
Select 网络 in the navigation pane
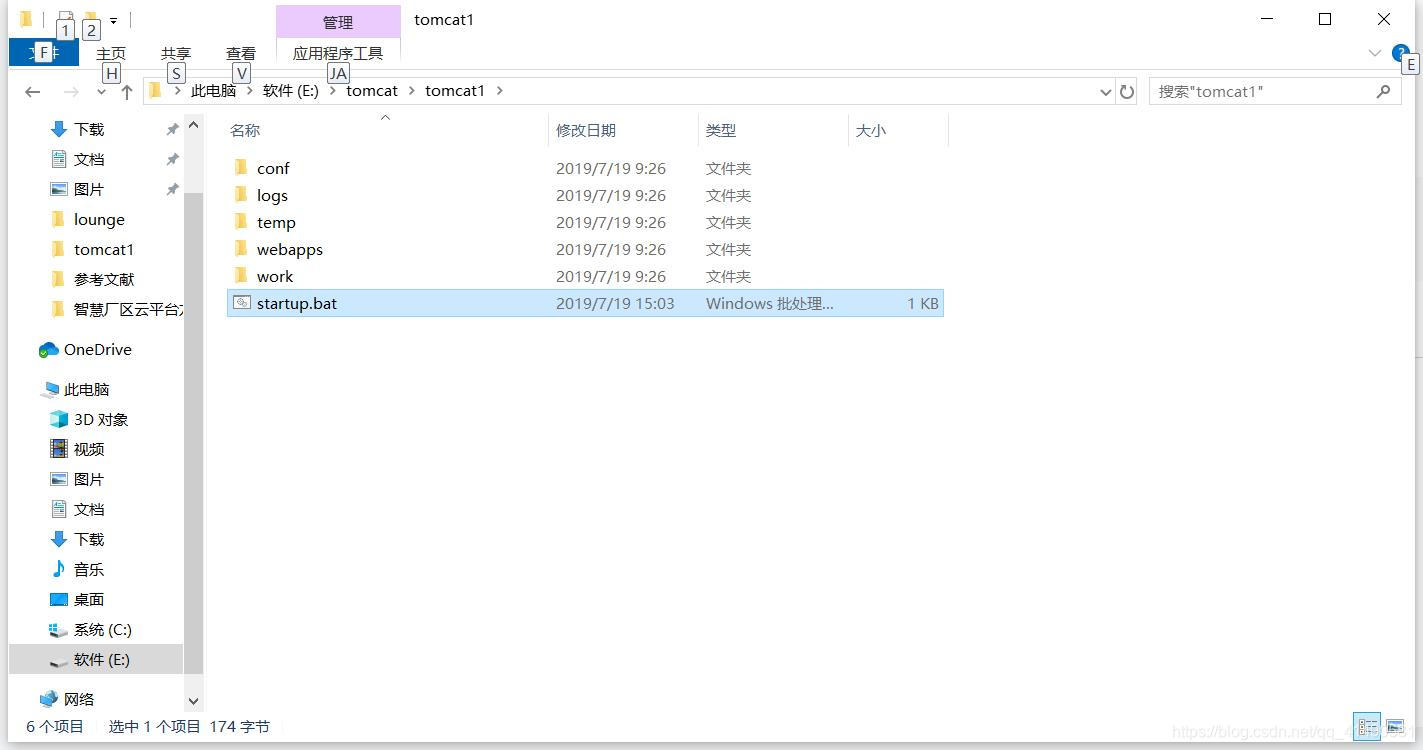tap(79, 699)
